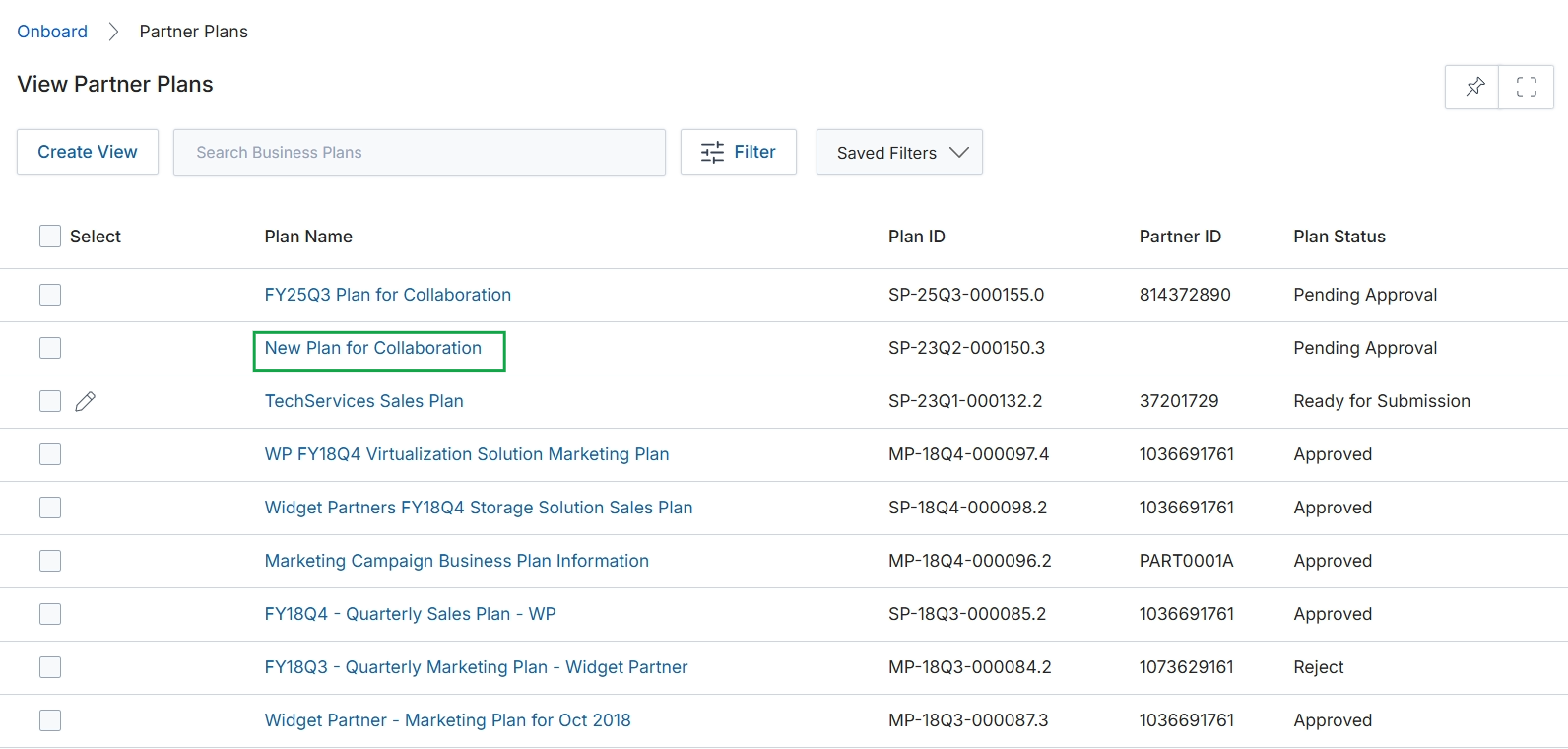Click partner ID PART0001A
This screenshot has width=1568, height=749.
tap(1187, 561)
